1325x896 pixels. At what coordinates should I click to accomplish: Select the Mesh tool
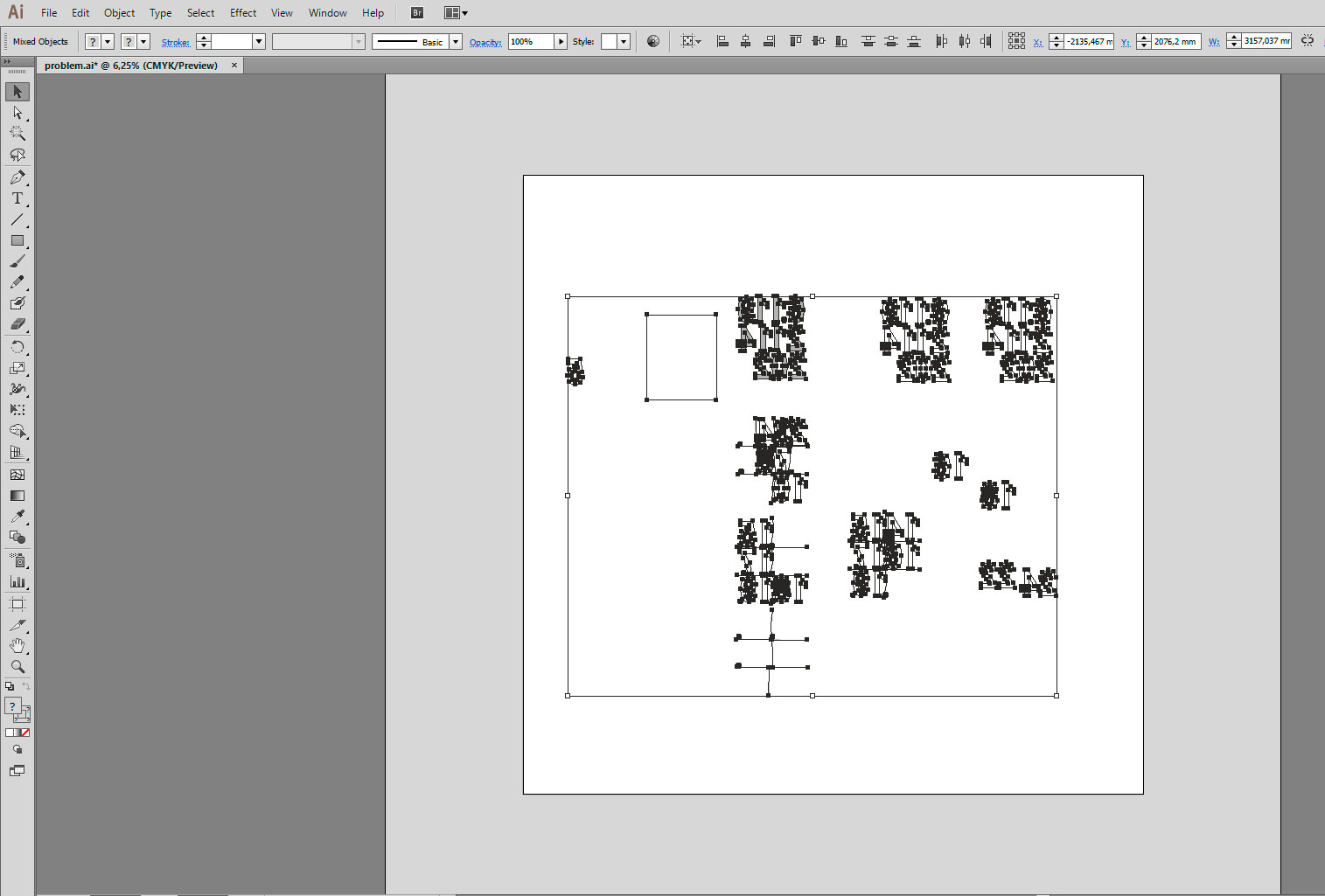coord(17,475)
